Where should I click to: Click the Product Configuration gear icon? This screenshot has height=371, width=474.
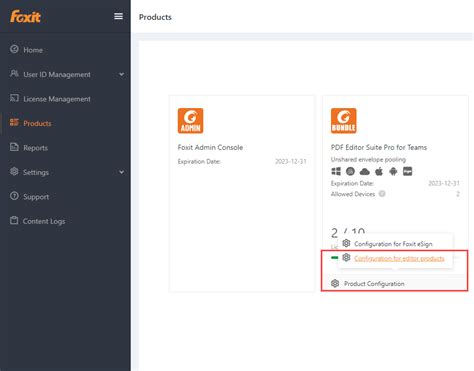pyautogui.click(x=335, y=283)
